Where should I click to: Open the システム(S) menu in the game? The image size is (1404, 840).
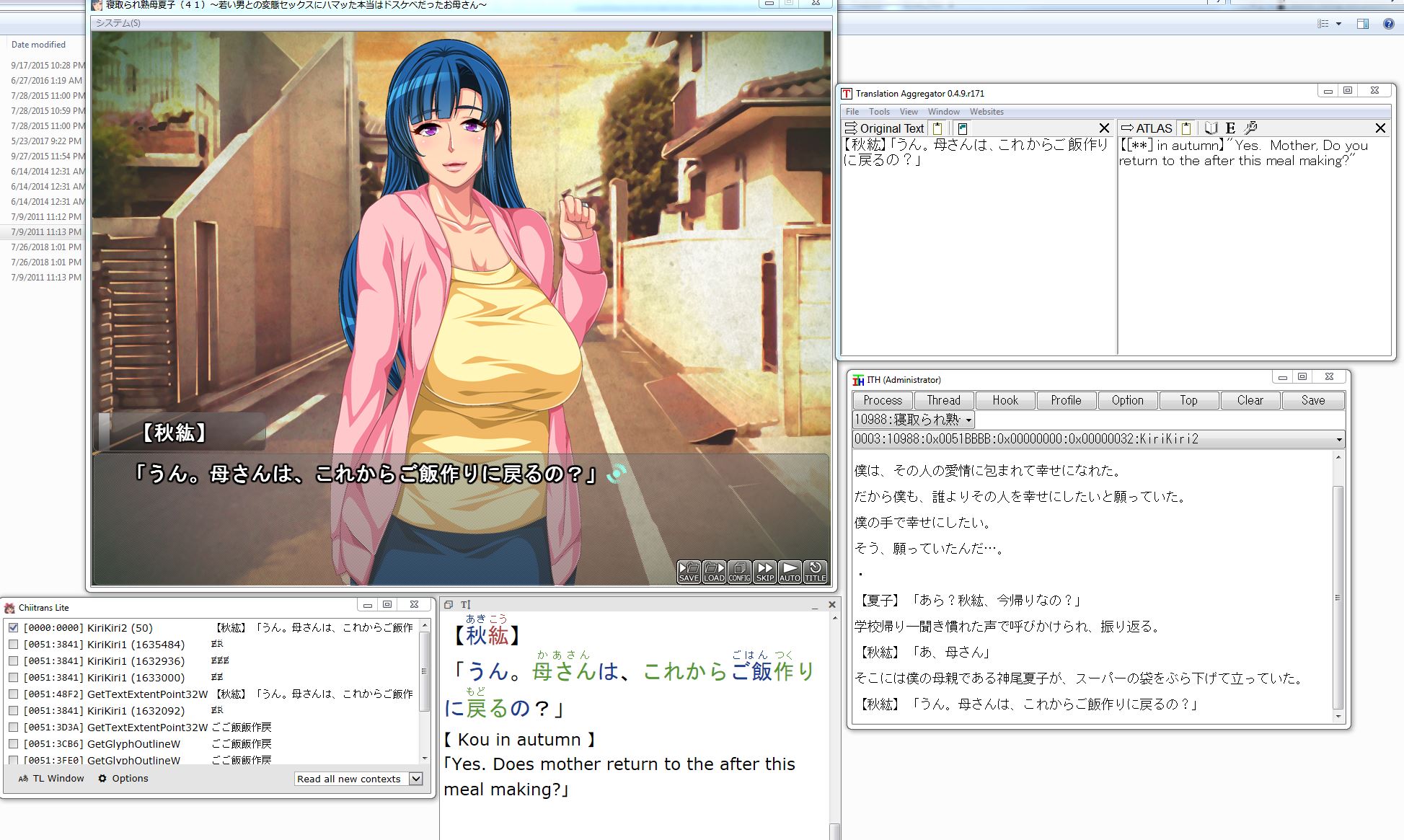[118, 23]
